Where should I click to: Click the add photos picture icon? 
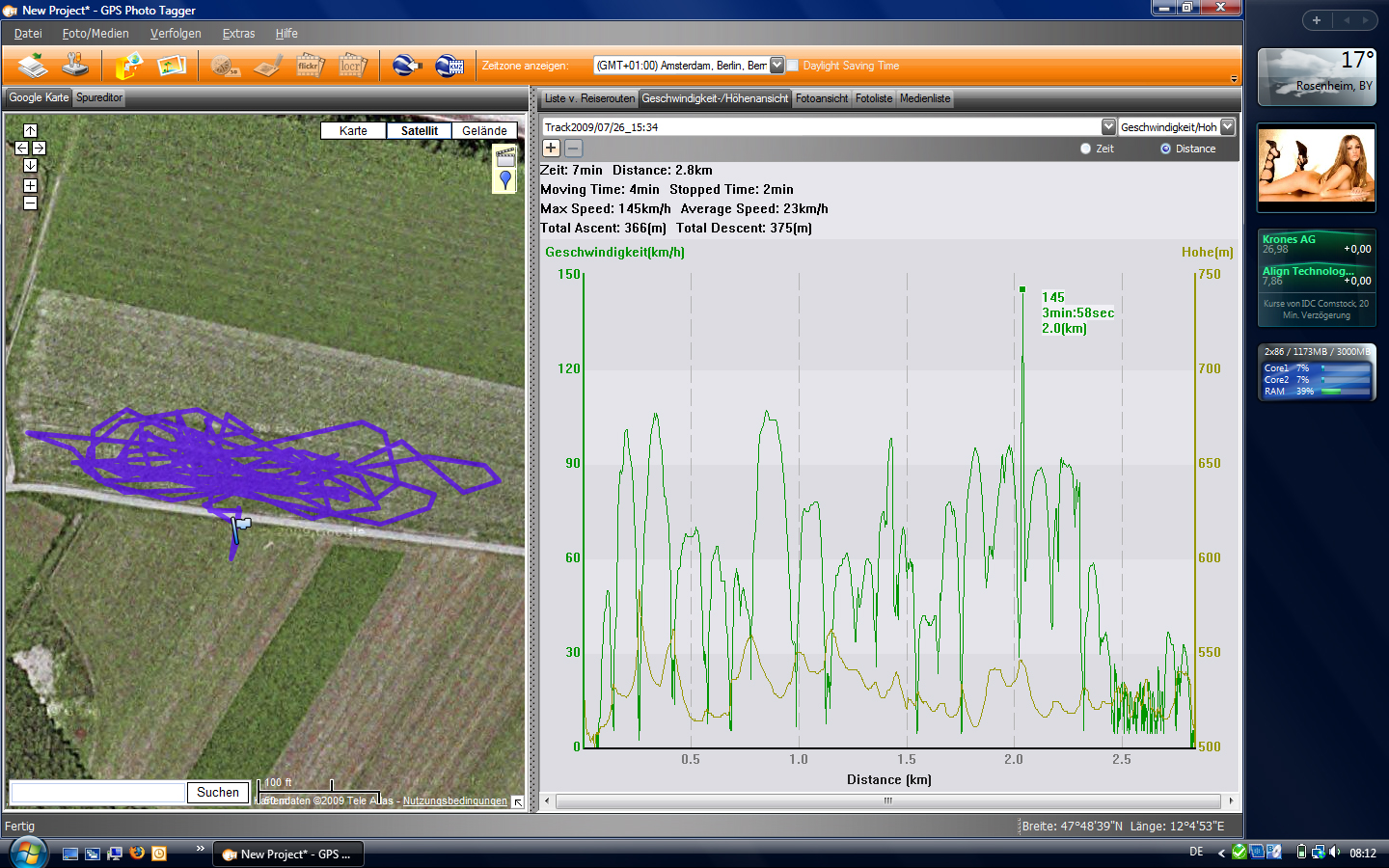pos(172,66)
